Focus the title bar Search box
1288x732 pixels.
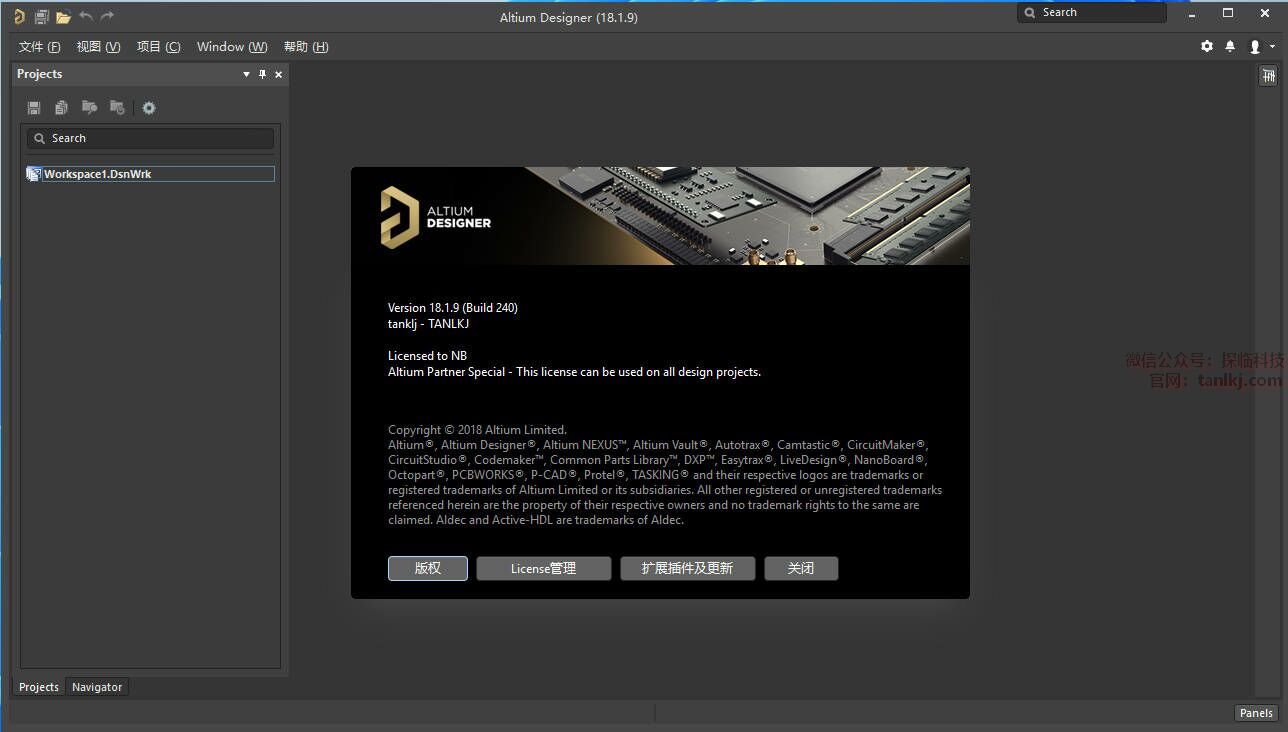1092,12
